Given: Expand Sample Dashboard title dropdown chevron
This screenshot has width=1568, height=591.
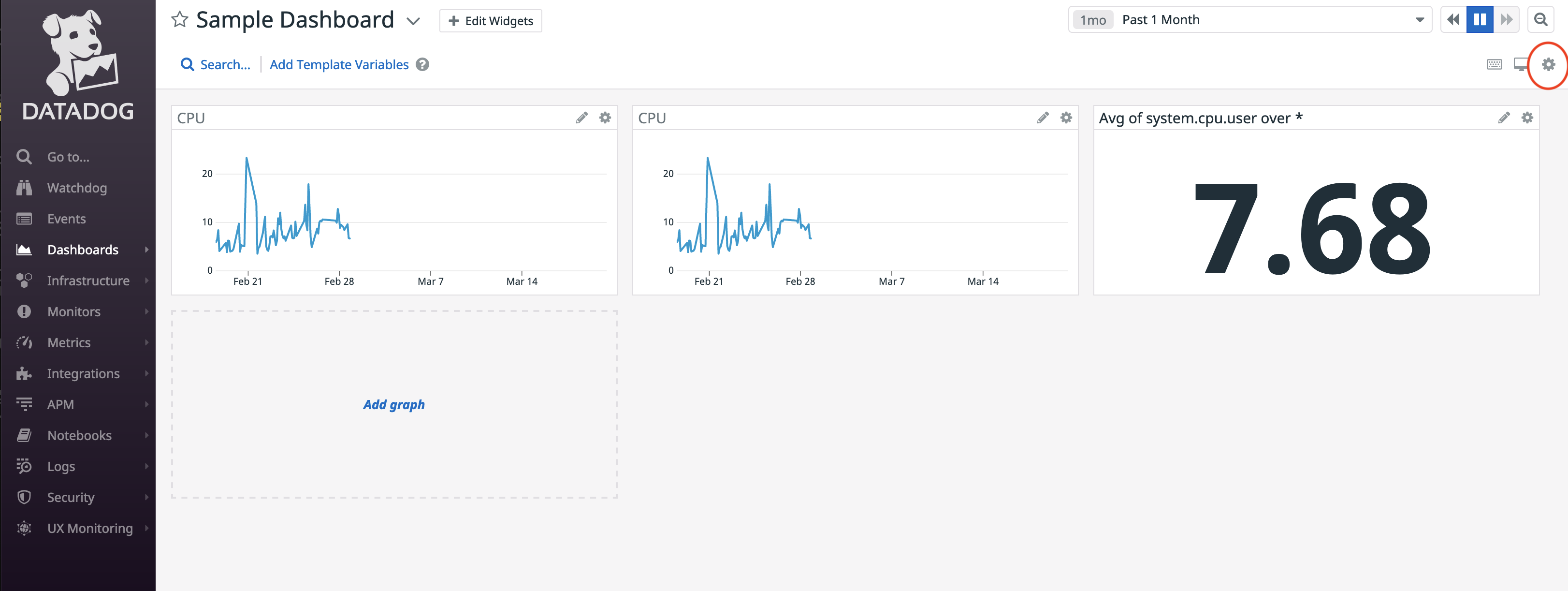Looking at the screenshot, I should coord(413,21).
